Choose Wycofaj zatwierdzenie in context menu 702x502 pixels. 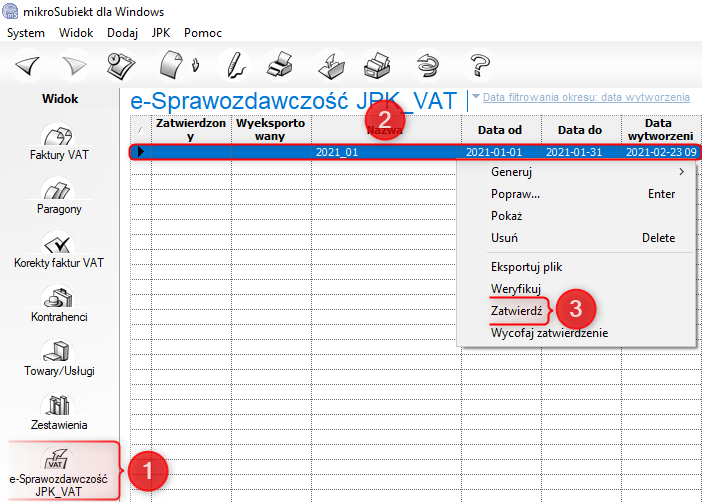tap(576, 333)
